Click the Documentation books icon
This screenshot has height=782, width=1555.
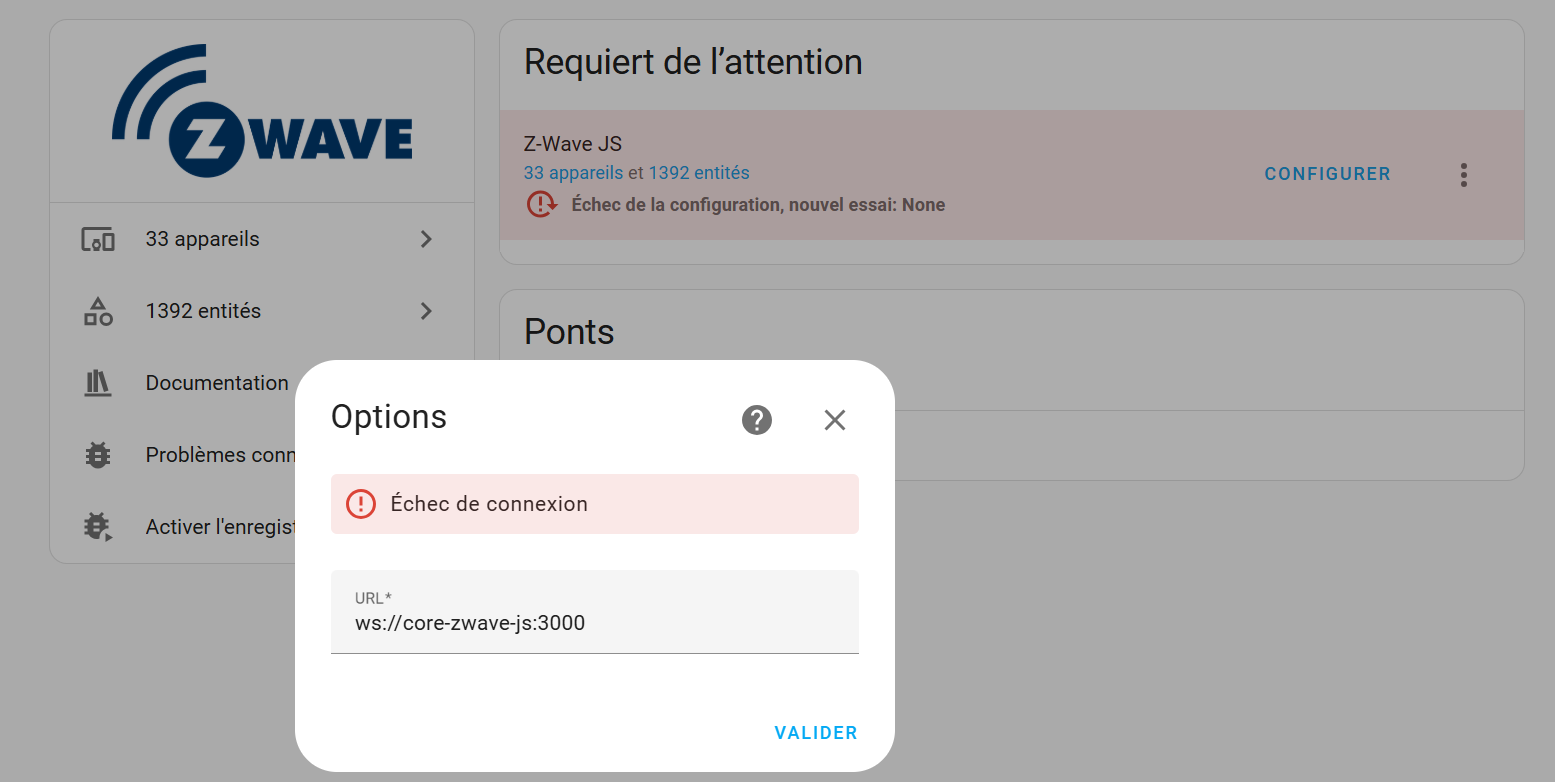point(98,383)
